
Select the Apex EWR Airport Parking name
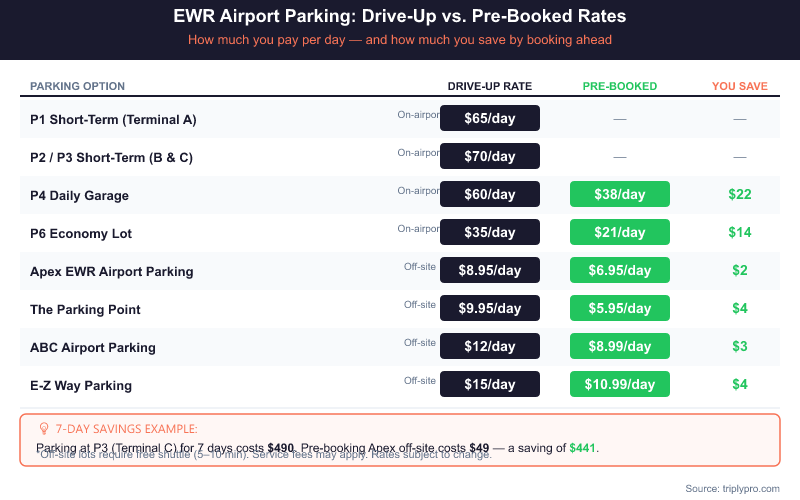coord(111,271)
